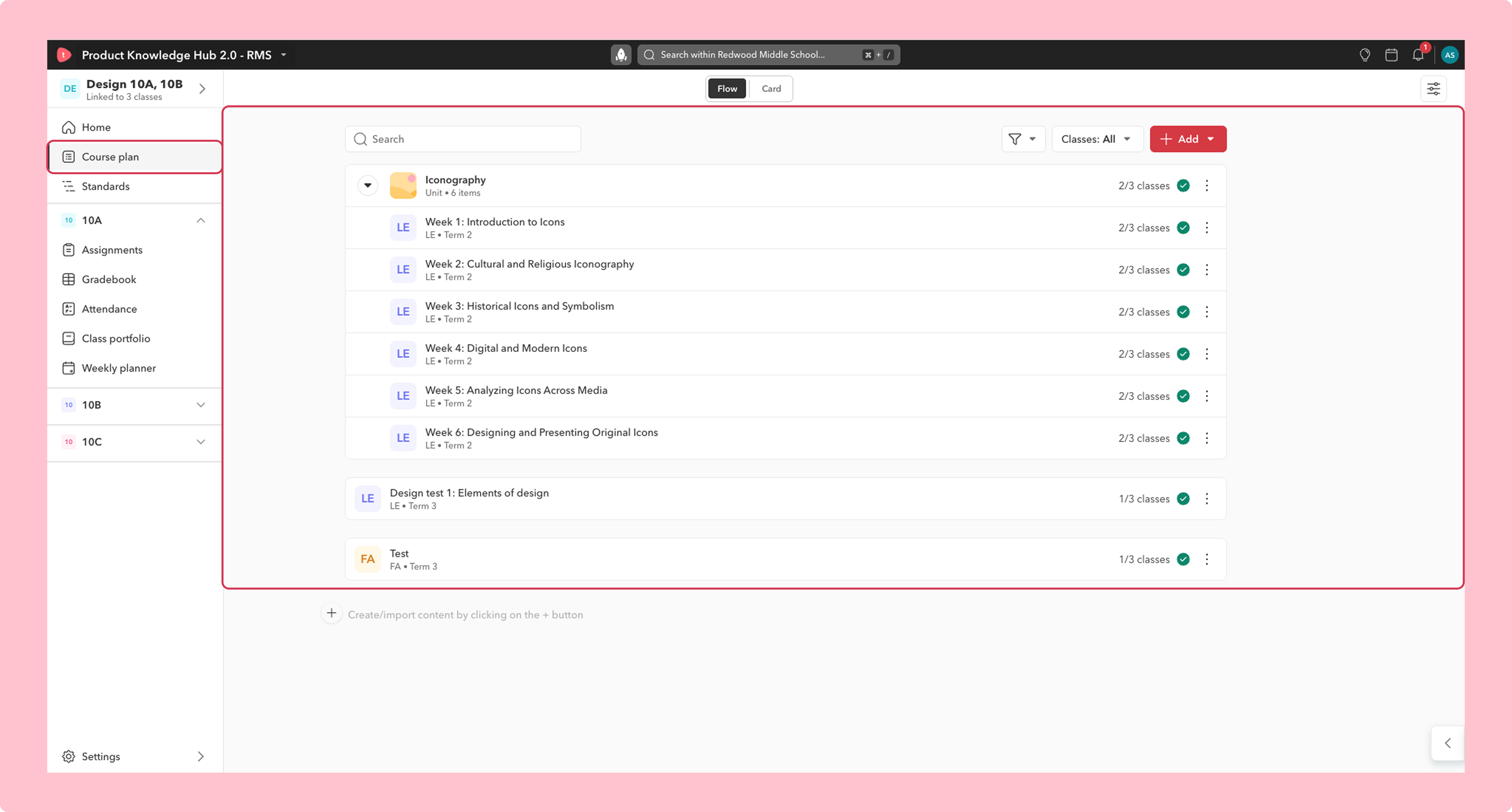Expand the 10C class section
This screenshot has width=1512, height=812.
(201, 442)
